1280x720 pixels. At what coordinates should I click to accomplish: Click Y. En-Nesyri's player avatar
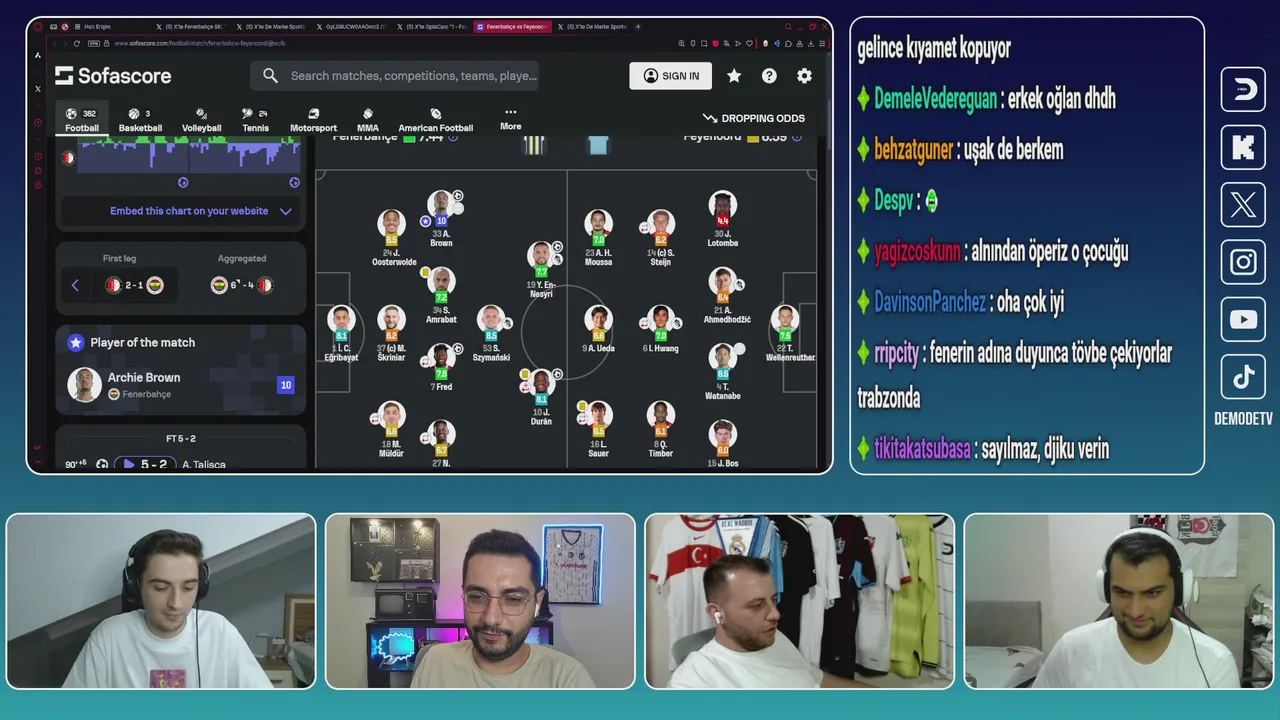pyautogui.click(x=541, y=256)
